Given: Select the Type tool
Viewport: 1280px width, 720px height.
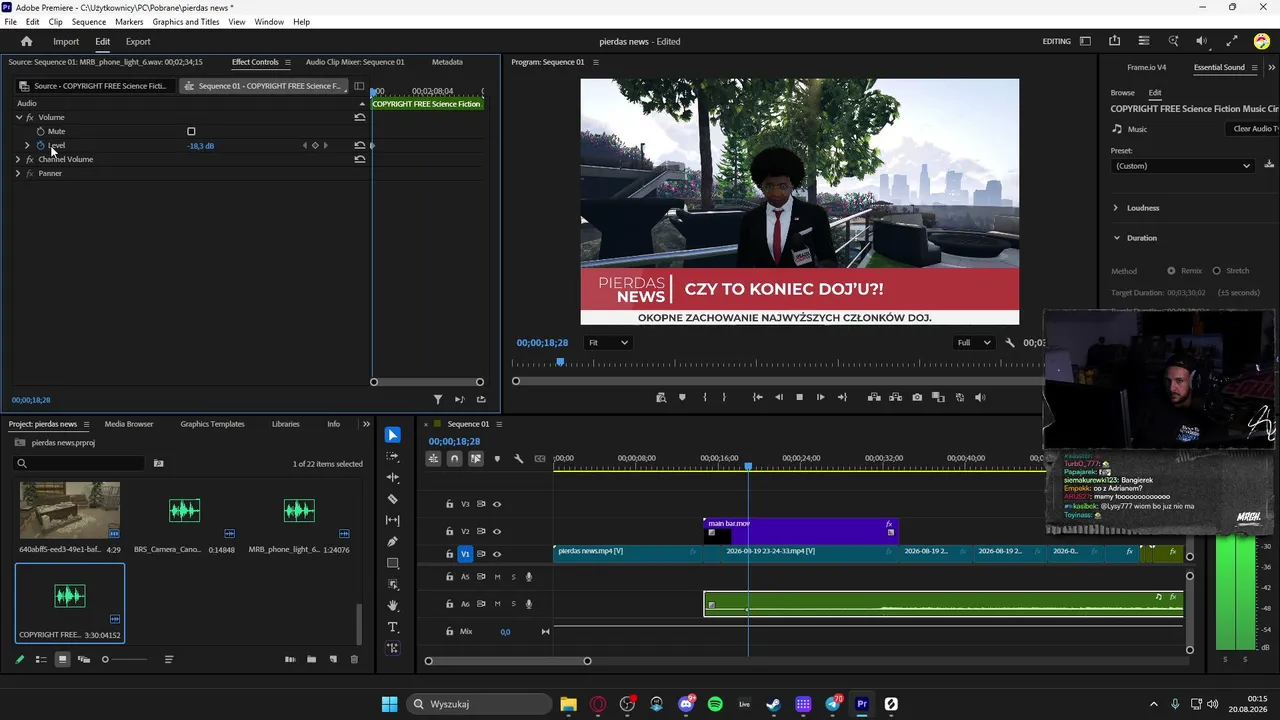Looking at the screenshot, I should [x=392, y=627].
